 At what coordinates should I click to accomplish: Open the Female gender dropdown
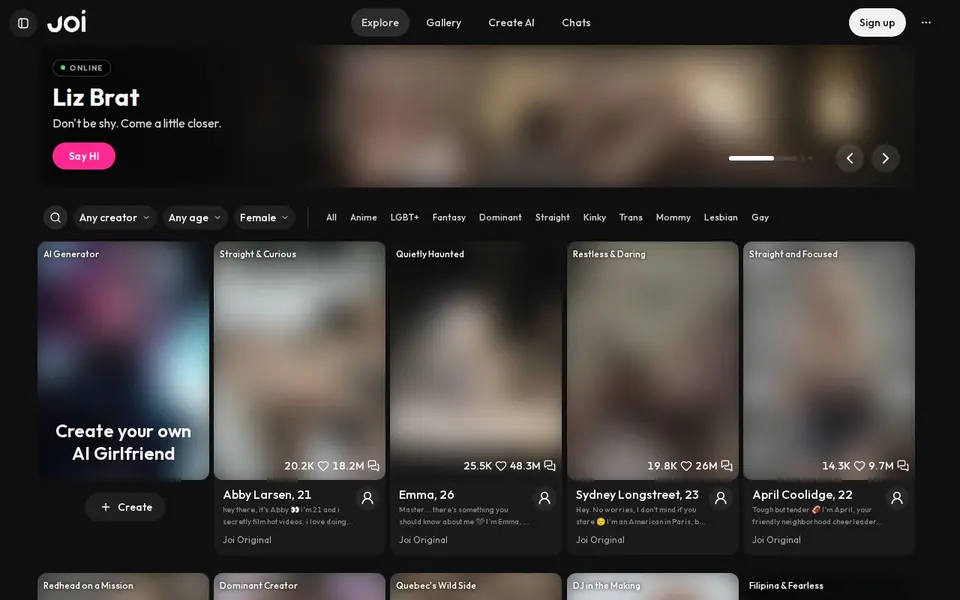[264, 217]
